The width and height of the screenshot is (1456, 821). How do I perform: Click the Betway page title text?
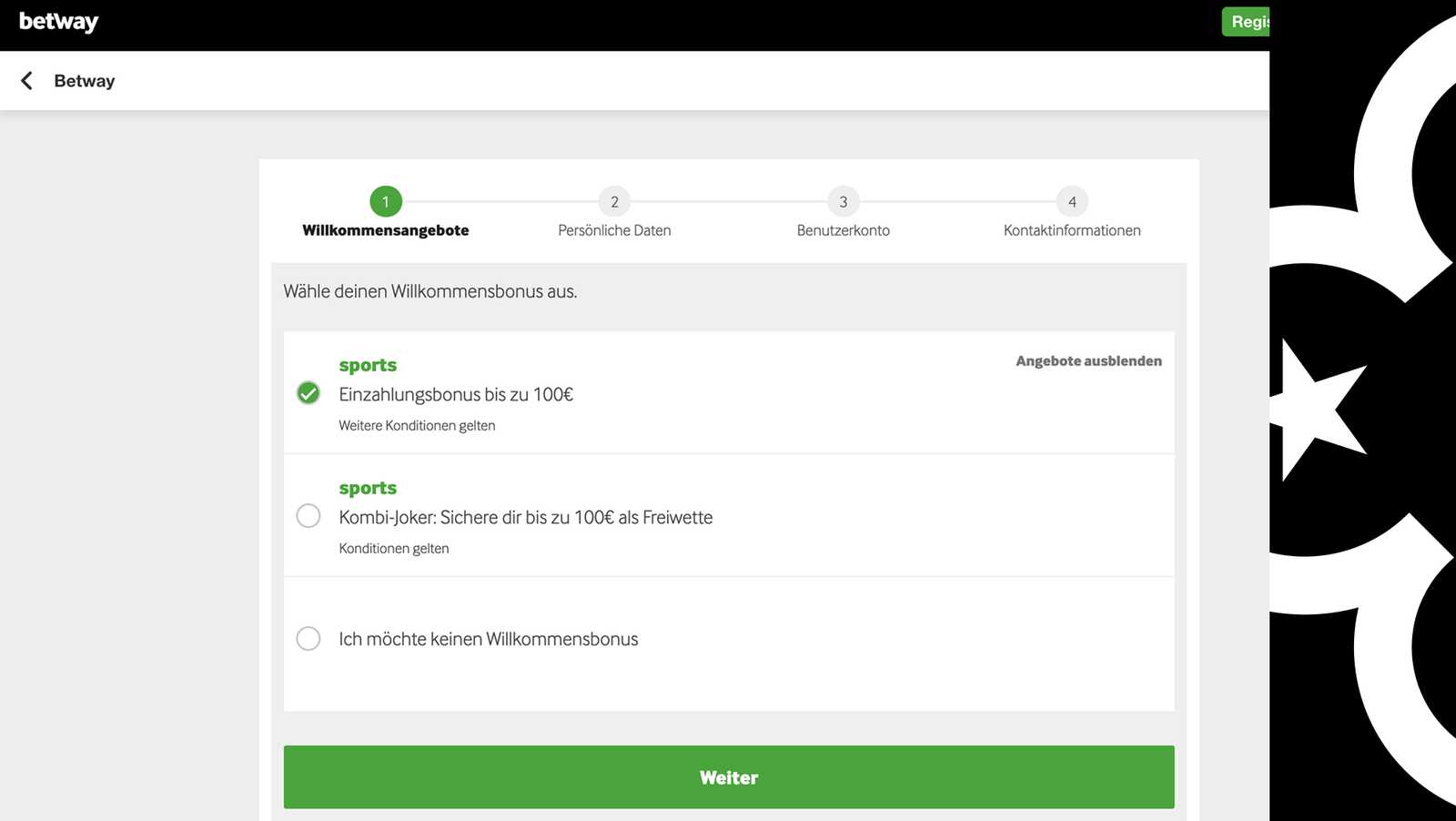click(85, 81)
